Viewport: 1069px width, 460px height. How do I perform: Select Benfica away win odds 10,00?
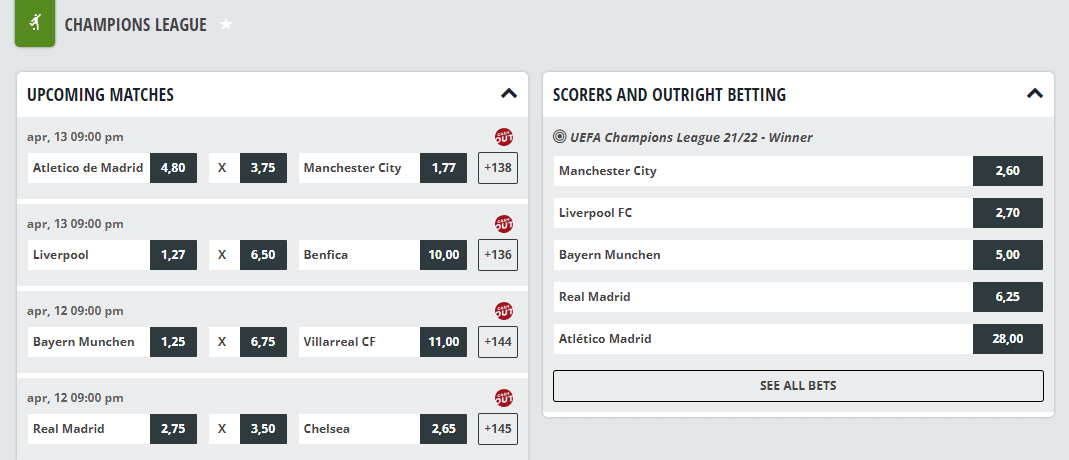[443, 255]
